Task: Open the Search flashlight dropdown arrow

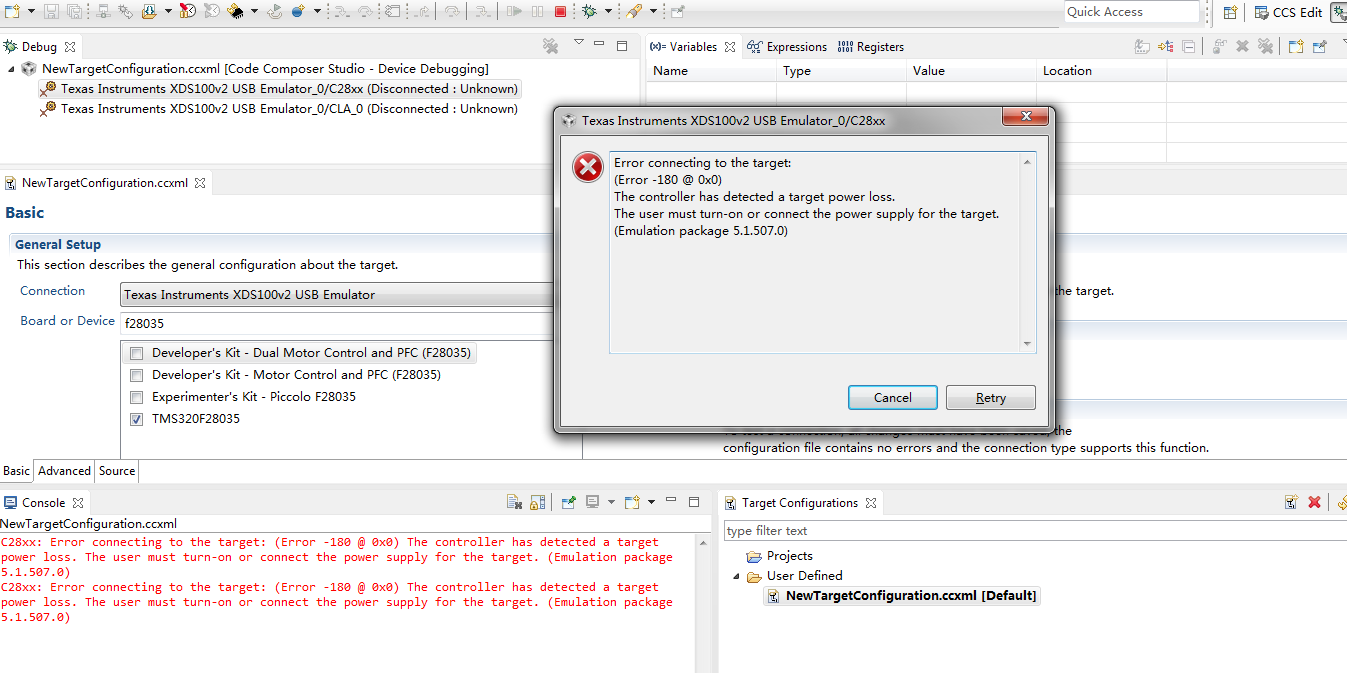Action: 653,11
